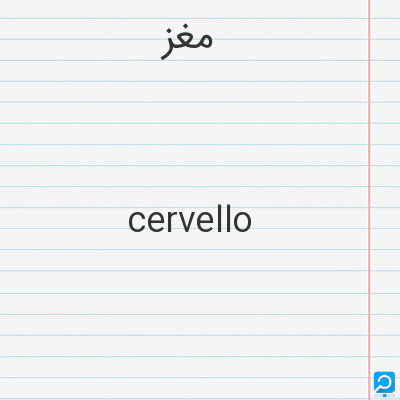Click the margin strip beside the red line
This screenshot has width=400, height=400.
click(x=385, y=183)
